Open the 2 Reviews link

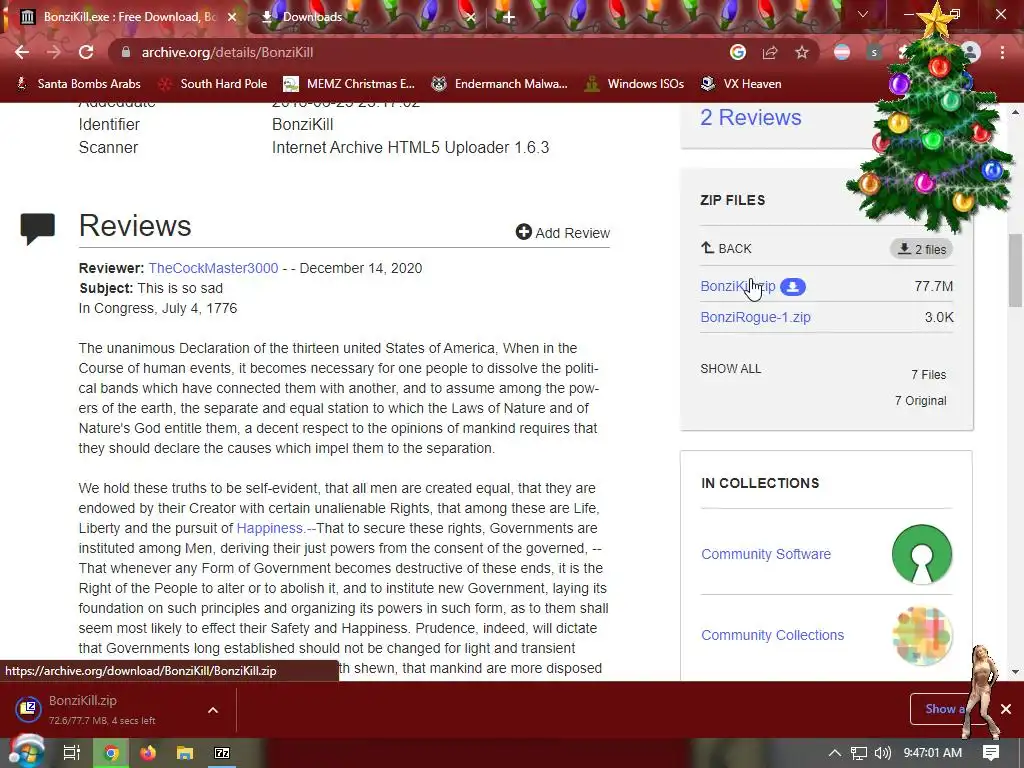[x=750, y=118]
